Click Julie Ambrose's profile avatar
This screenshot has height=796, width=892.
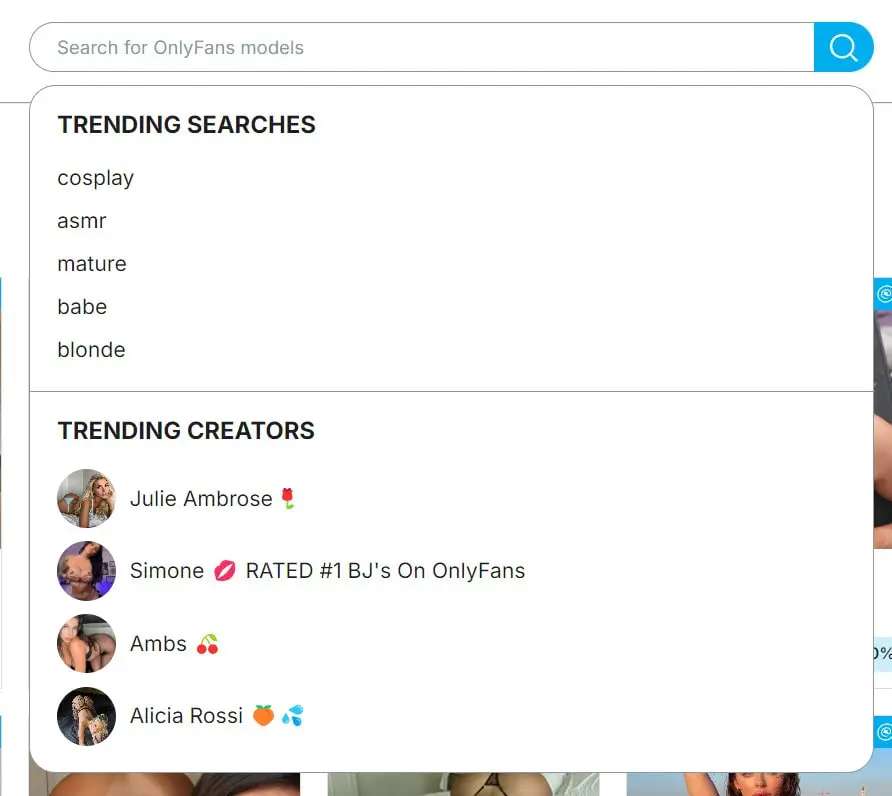coord(86,498)
